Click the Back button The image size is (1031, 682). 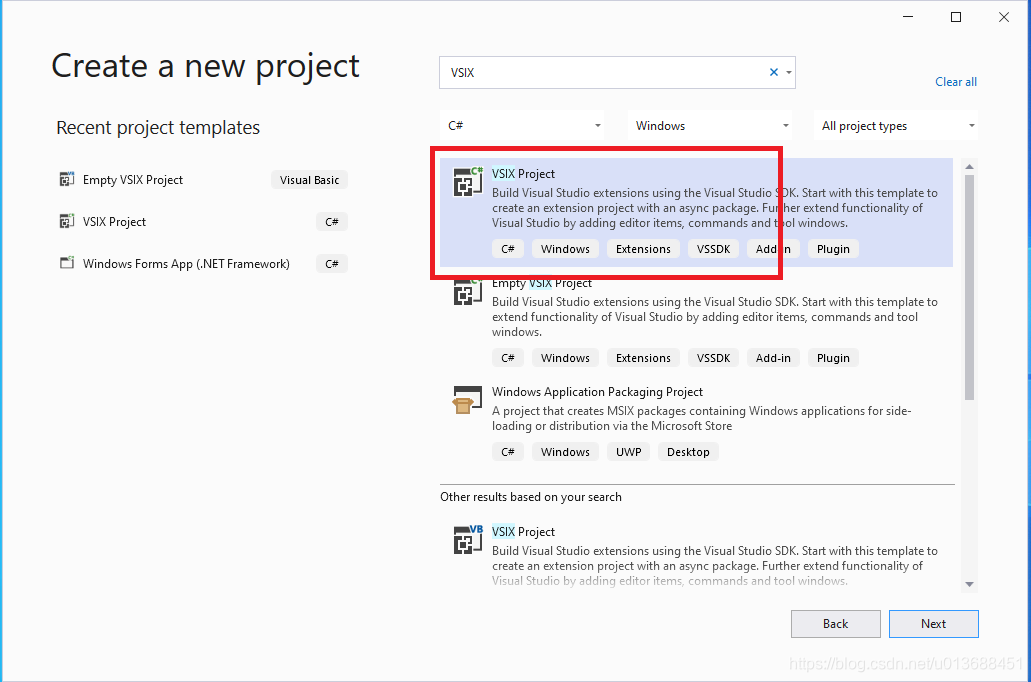coord(836,624)
